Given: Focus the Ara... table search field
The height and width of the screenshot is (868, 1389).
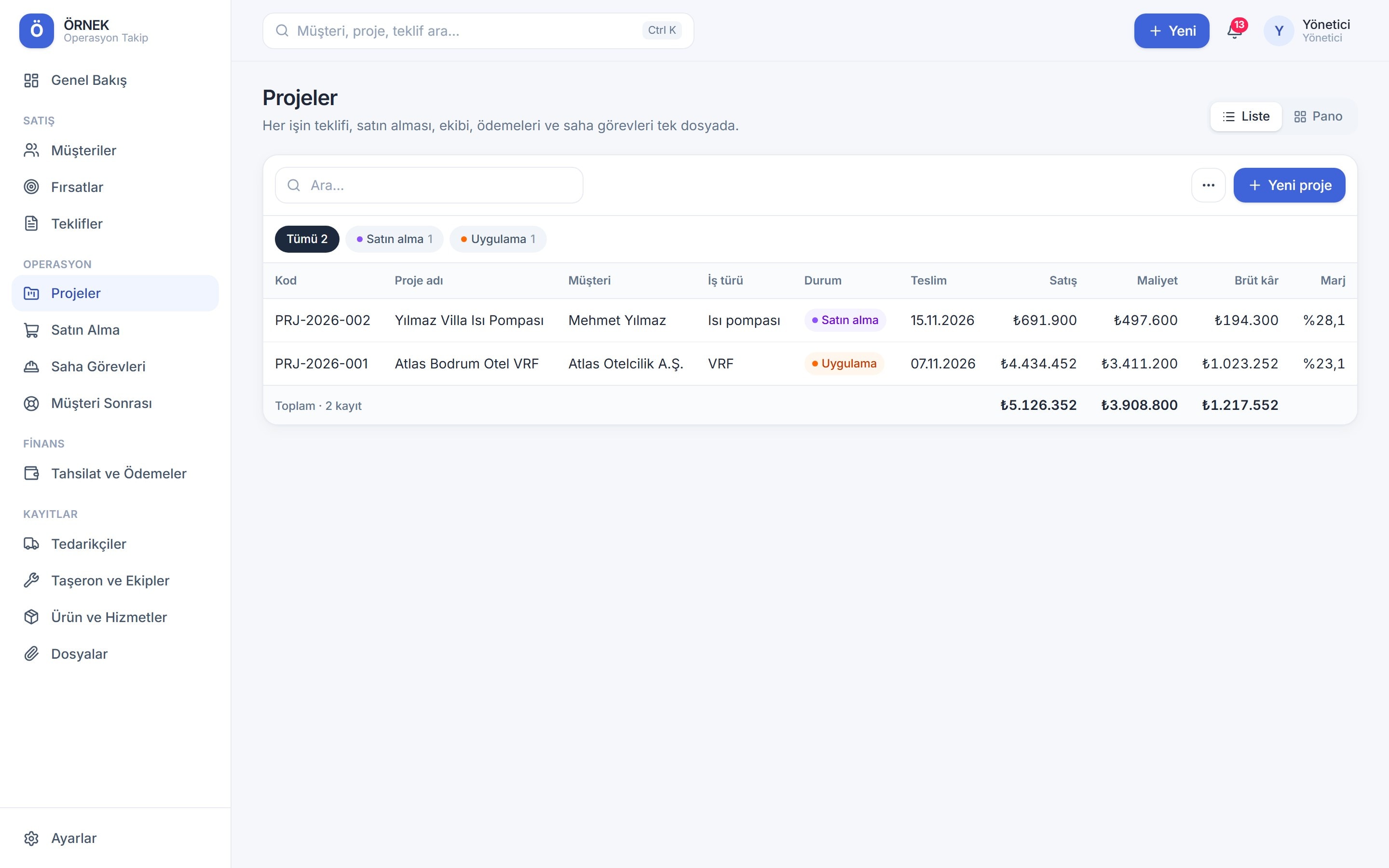Looking at the screenshot, I should click(429, 186).
